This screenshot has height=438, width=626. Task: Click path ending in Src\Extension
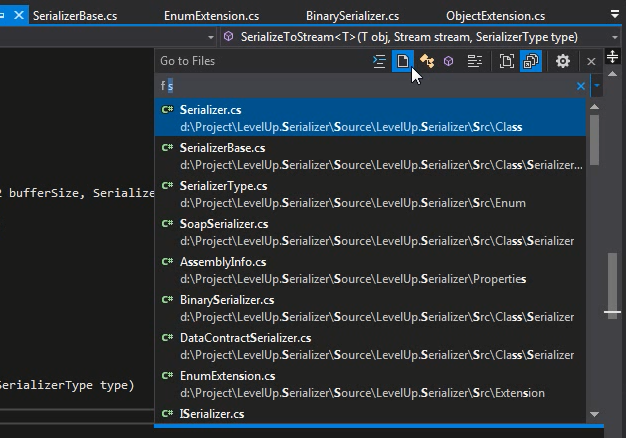point(362,393)
